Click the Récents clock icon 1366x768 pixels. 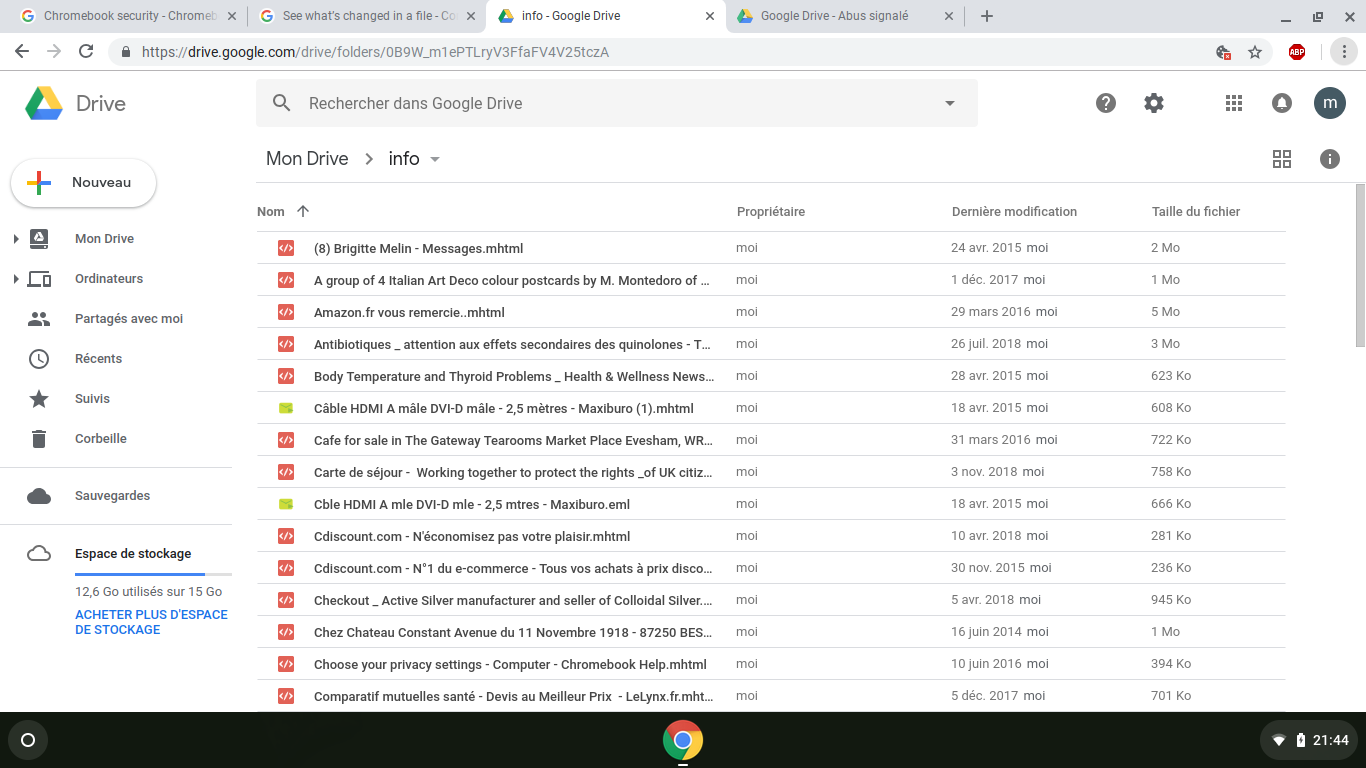39,359
